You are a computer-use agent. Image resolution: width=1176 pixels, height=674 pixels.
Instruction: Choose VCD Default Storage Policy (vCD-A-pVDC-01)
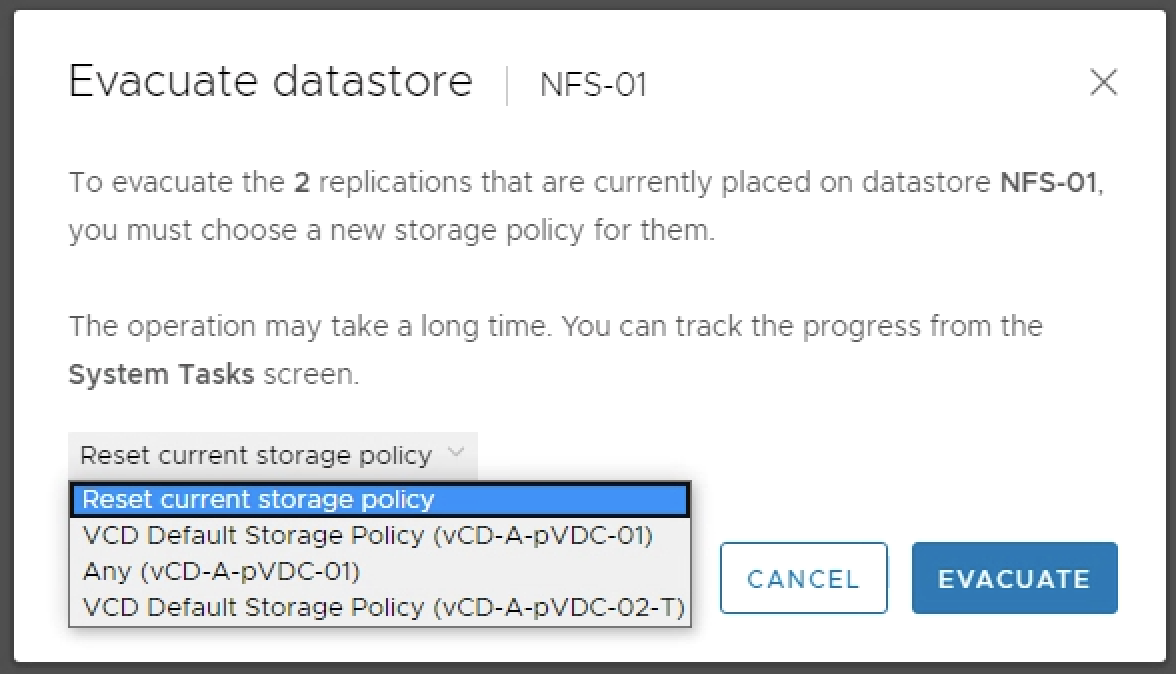367,535
